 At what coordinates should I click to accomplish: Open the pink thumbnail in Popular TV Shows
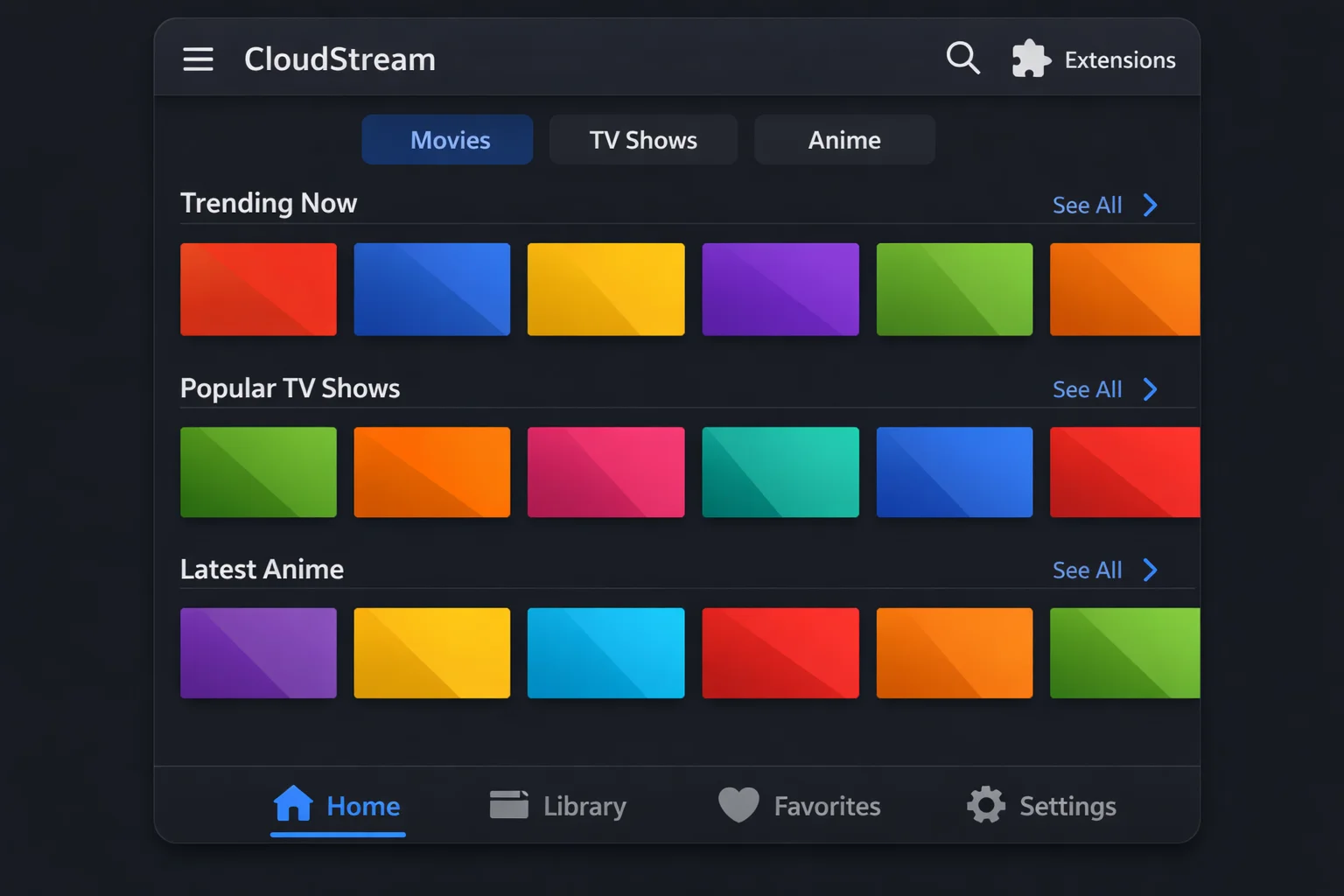605,472
